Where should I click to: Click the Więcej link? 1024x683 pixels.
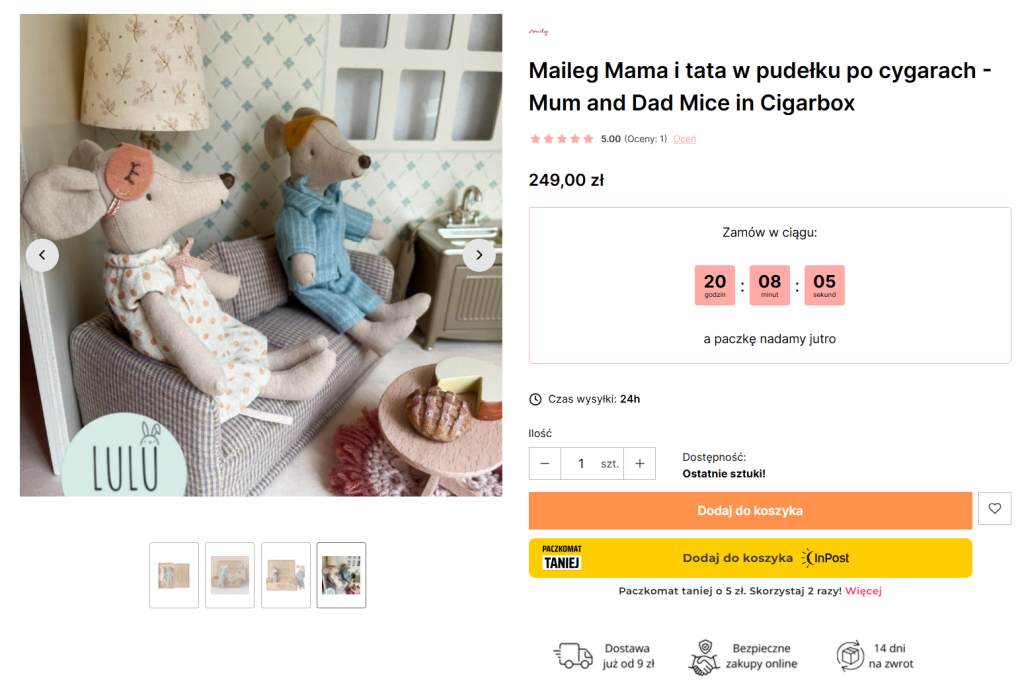(x=863, y=591)
